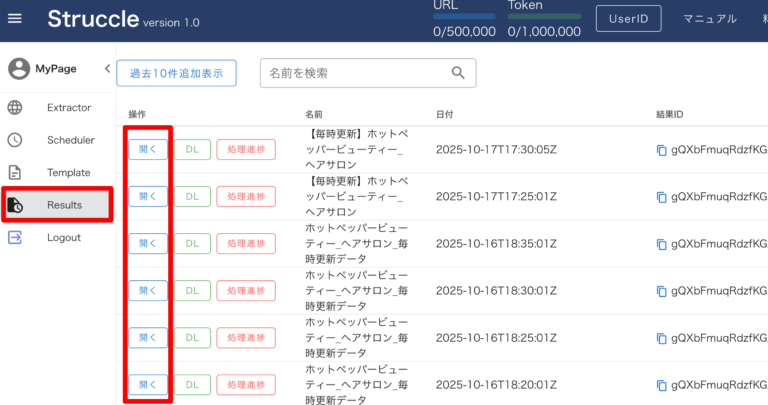Click the Scheduler clock icon

click(15, 140)
